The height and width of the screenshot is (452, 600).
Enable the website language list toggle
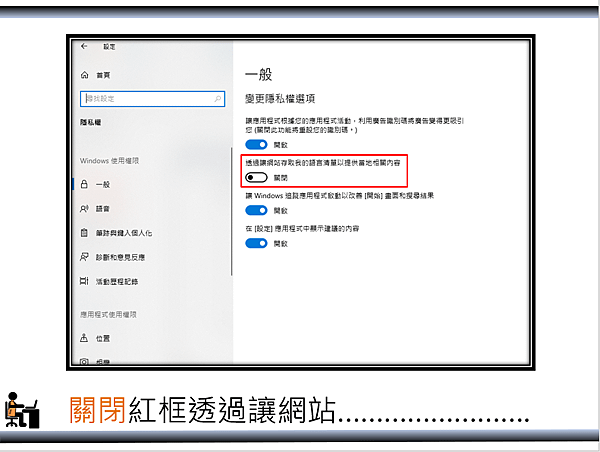(x=256, y=178)
